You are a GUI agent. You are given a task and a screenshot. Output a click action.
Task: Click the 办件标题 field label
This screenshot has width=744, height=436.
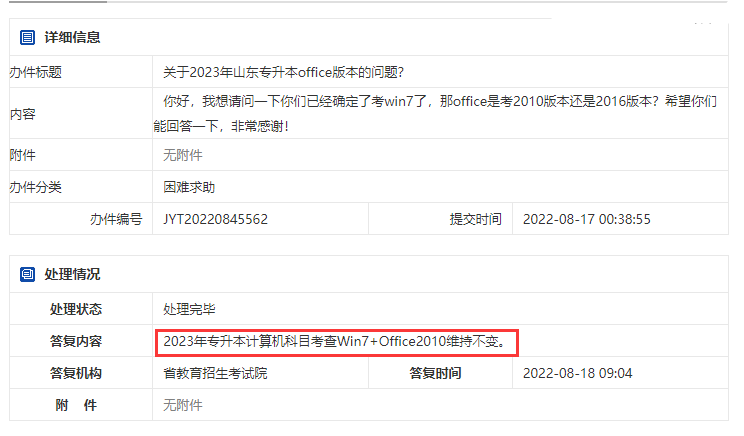(x=36, y=72)
